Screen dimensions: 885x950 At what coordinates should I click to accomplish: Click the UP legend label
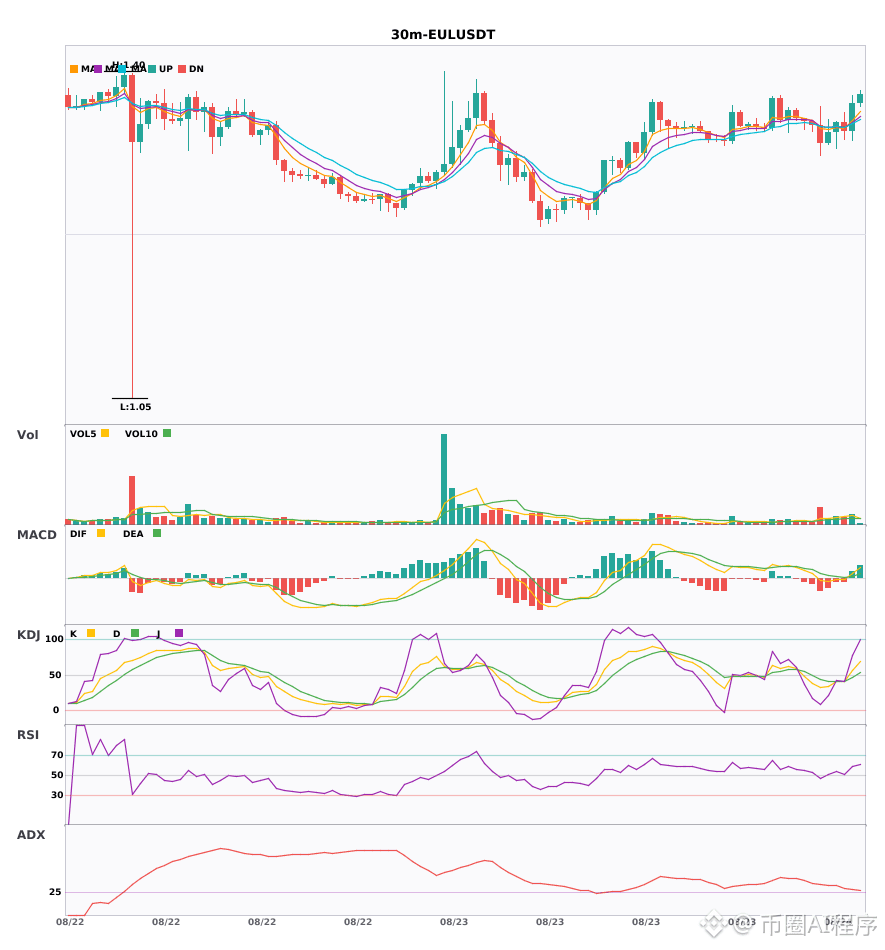coord(166,69)
